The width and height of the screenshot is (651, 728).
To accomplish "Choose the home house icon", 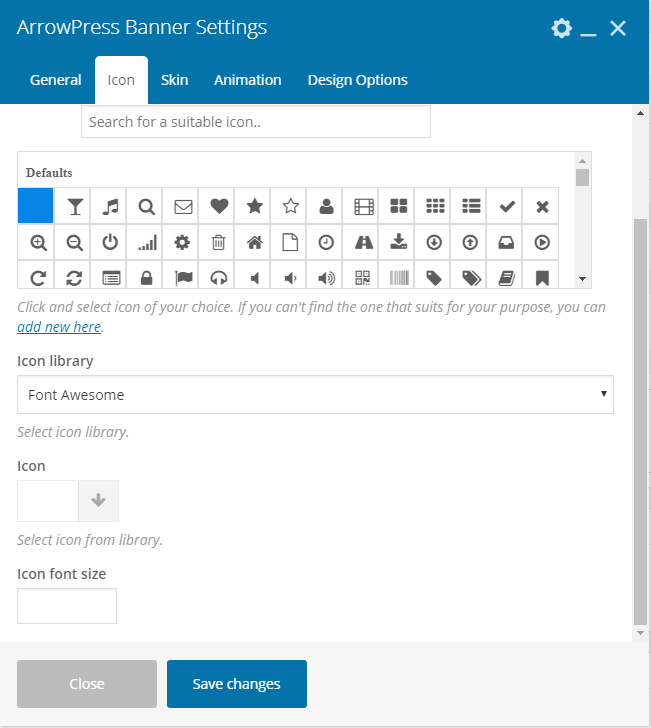I will [x=254, y=242].
